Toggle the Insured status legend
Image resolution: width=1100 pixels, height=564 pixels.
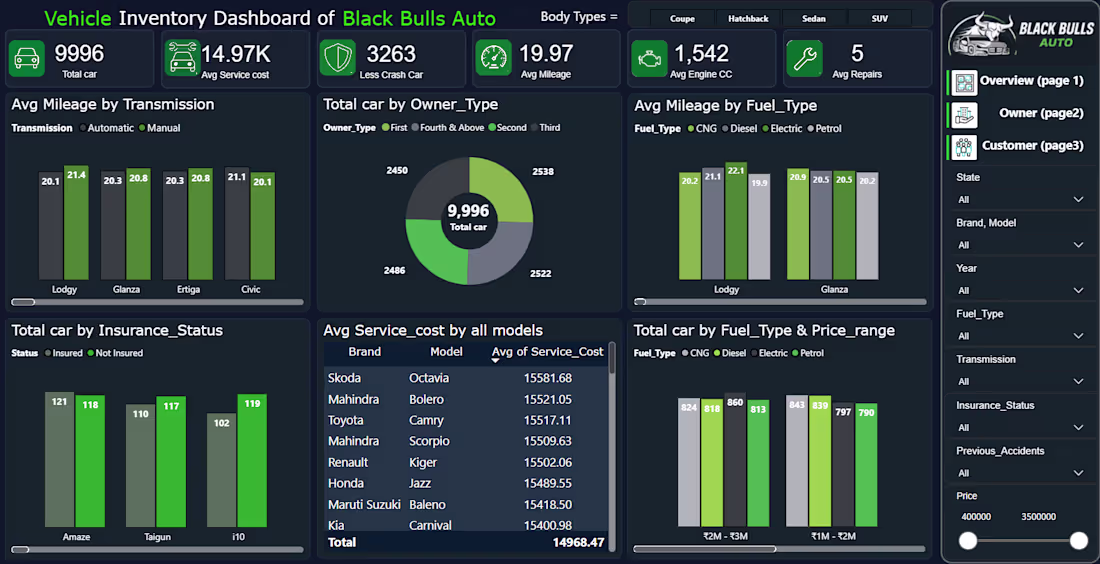(x=63, y=354)
